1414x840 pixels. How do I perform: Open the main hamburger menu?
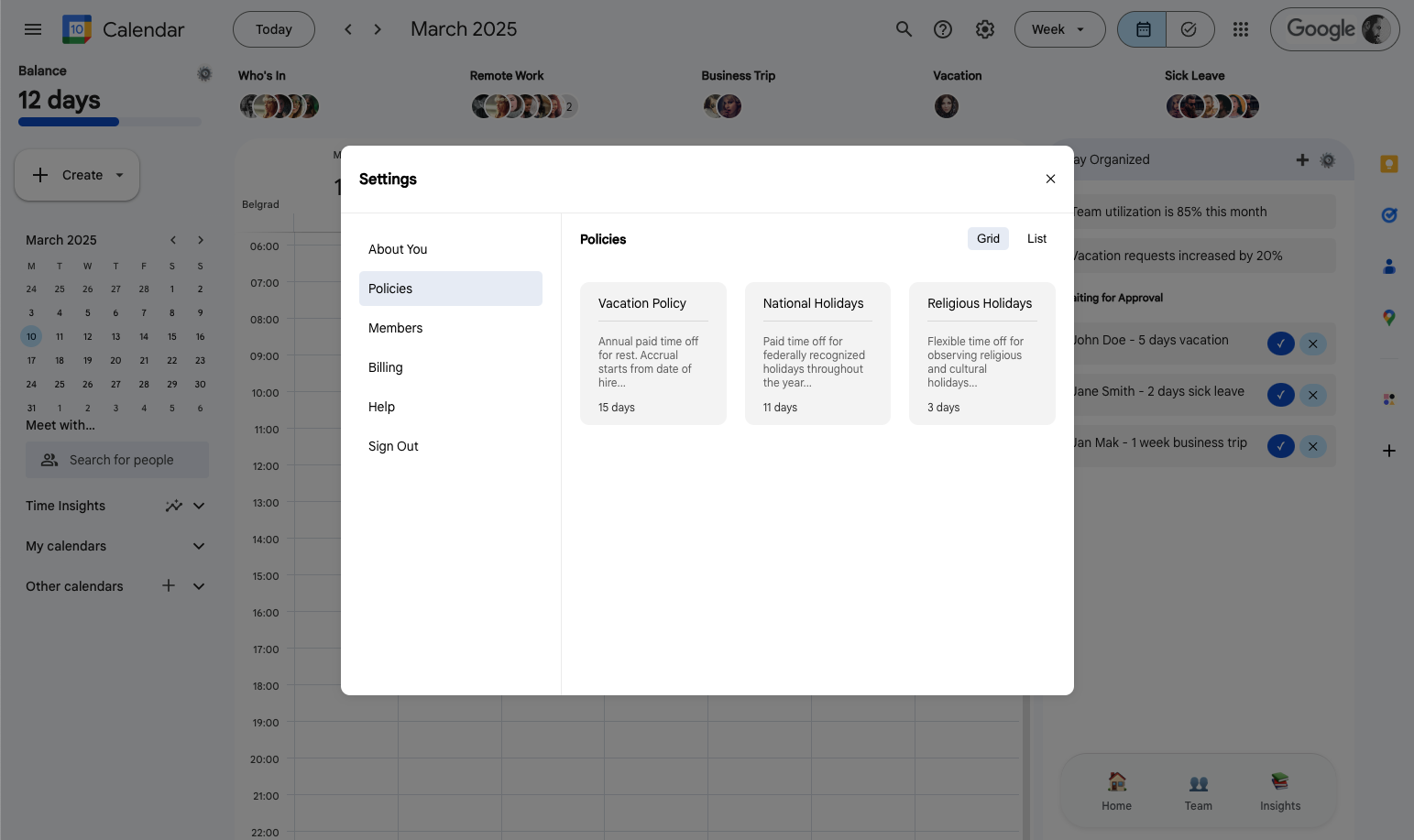coord(33,29)
